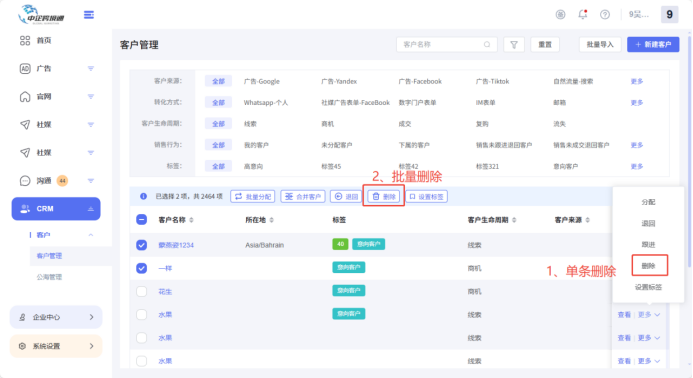Viewport: 693px width, 378px height.
Task: Expand the 沟通 menu arrow
Action: [91, 181]
